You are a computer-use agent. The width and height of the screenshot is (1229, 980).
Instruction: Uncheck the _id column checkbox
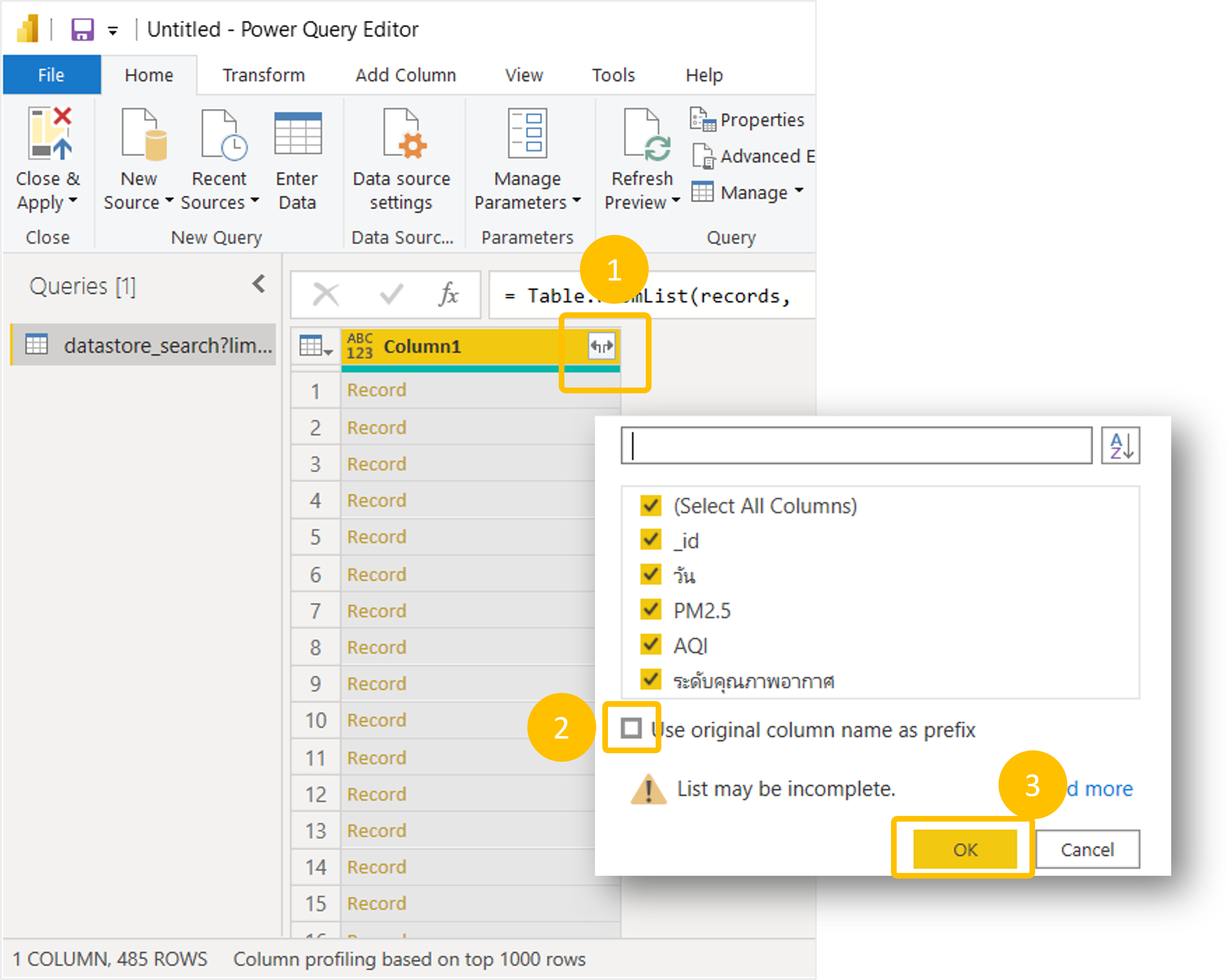[x=650, y=539]
